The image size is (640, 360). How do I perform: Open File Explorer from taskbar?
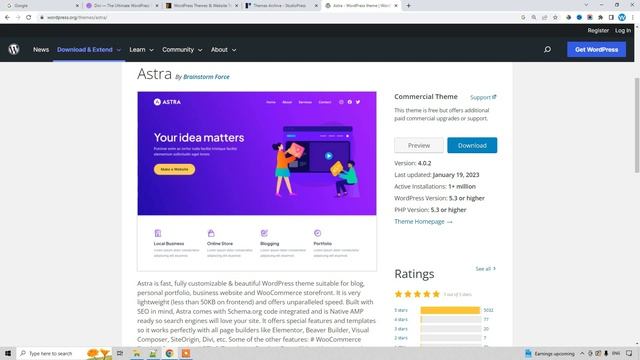tap(137, 353)
